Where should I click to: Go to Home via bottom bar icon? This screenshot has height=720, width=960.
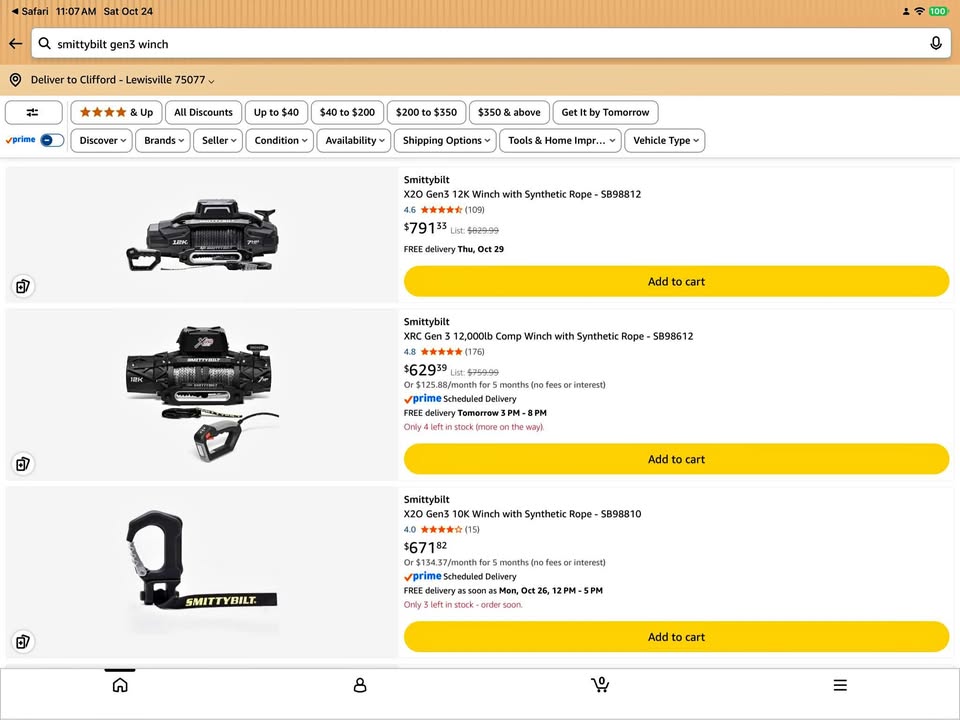click(120, 684)
